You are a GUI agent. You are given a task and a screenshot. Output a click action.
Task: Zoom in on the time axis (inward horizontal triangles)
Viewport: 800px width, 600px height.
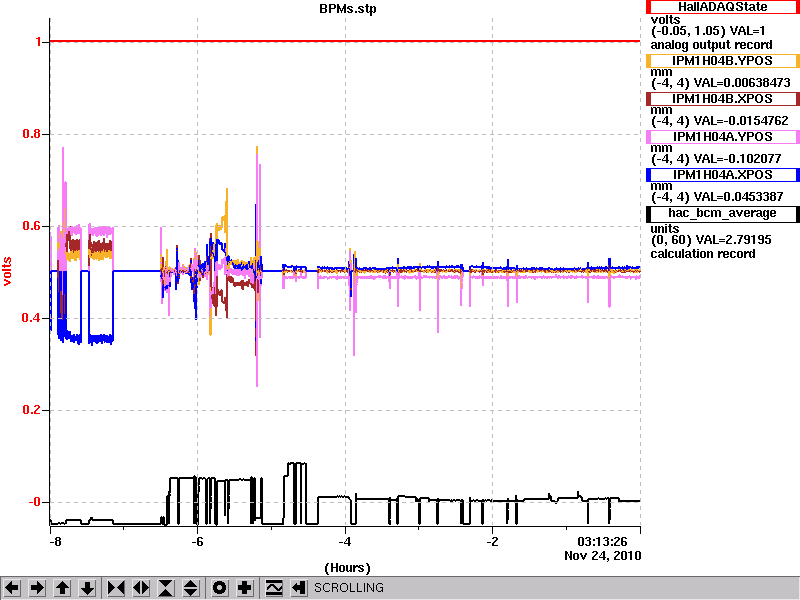(x=116, y=588)
